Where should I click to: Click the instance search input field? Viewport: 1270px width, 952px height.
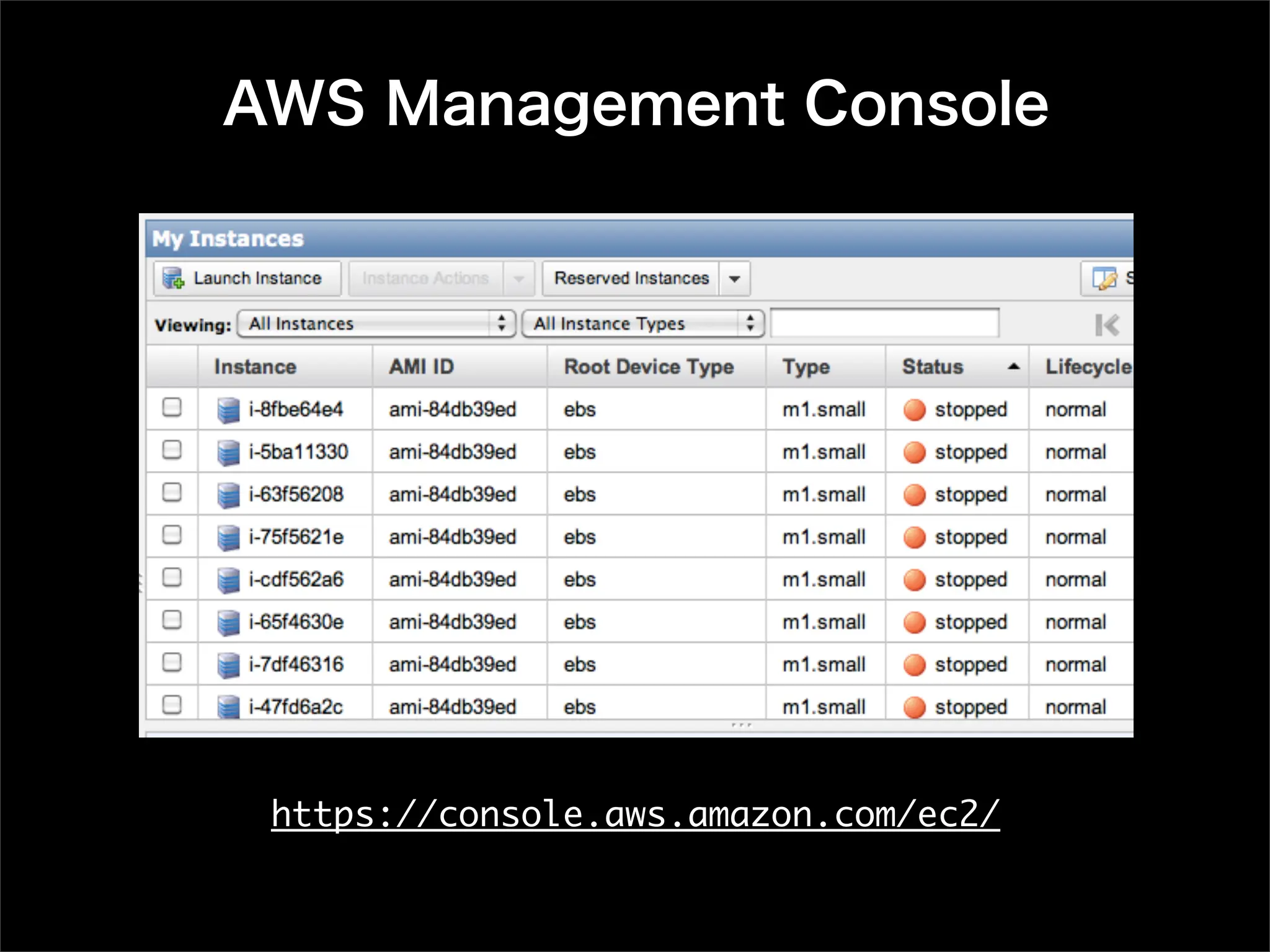[884, 323]
